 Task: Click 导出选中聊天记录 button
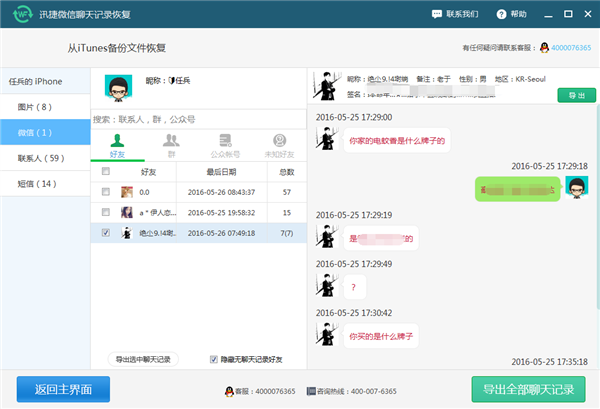(x=143, y=359)
